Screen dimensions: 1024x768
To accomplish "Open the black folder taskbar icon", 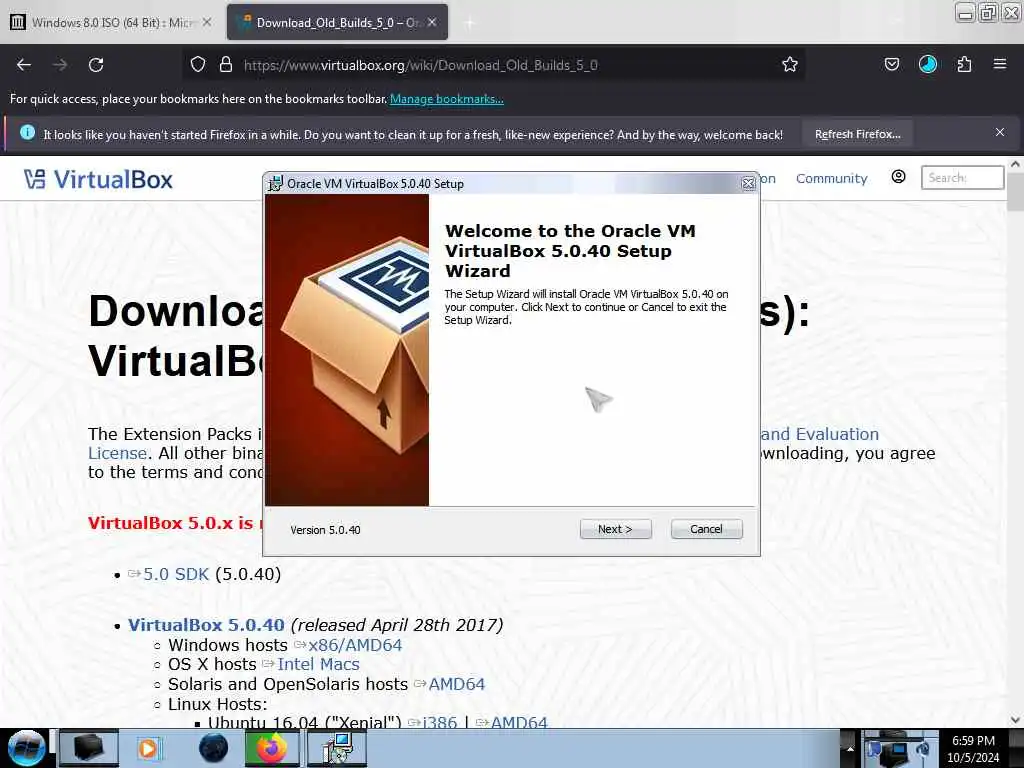I will coord(89,748).
